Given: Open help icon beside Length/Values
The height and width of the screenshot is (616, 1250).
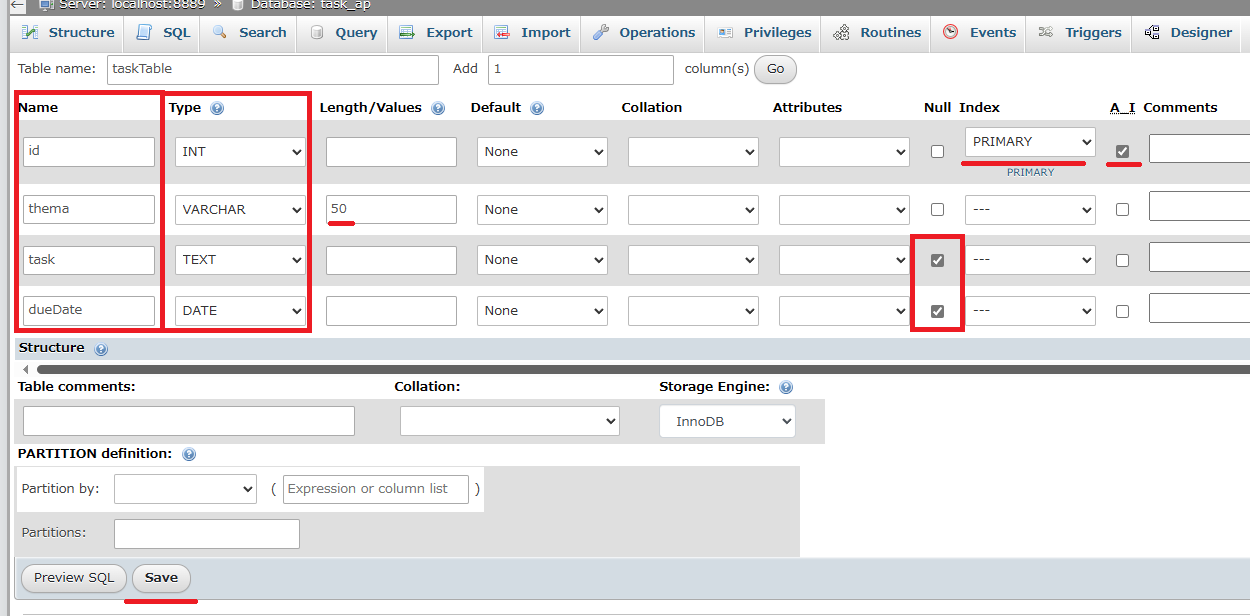Looking at the screenshot, I should tap(437, 108).
